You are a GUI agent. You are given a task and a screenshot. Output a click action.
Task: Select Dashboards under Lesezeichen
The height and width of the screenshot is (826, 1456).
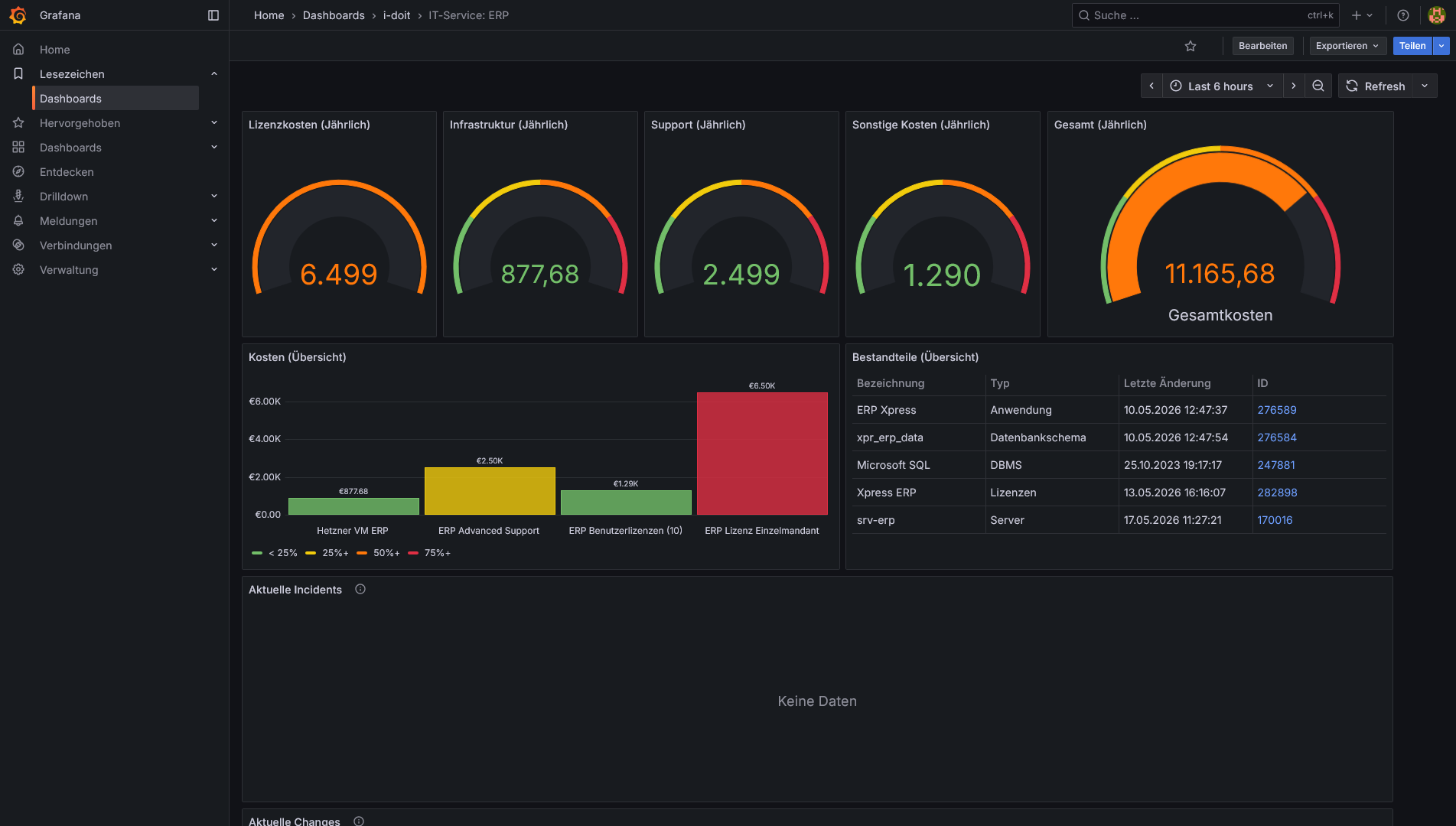pyautogui.click(x=116, y=99)
